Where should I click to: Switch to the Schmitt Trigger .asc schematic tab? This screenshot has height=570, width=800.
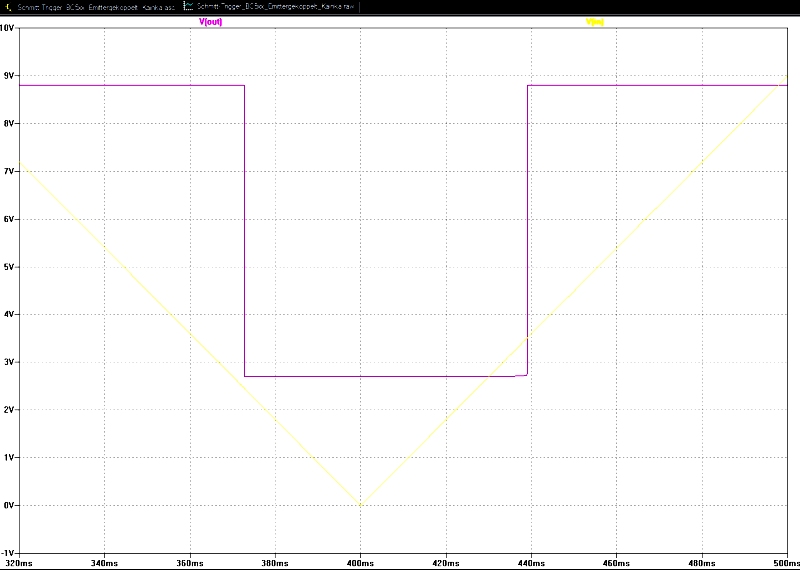coord(95,6)
